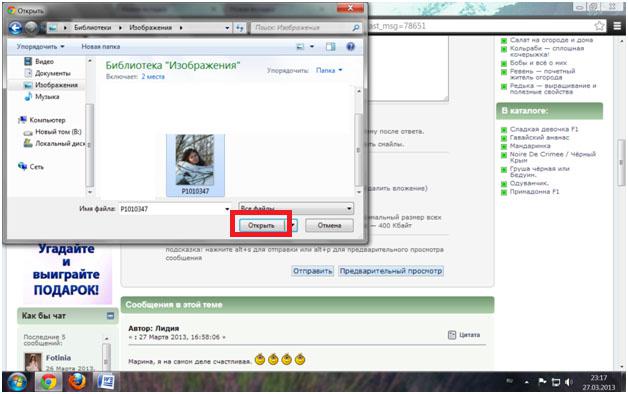
Task: Collapse the 'Как бы чат' panel icon
Action: click(x=111, y=316)
